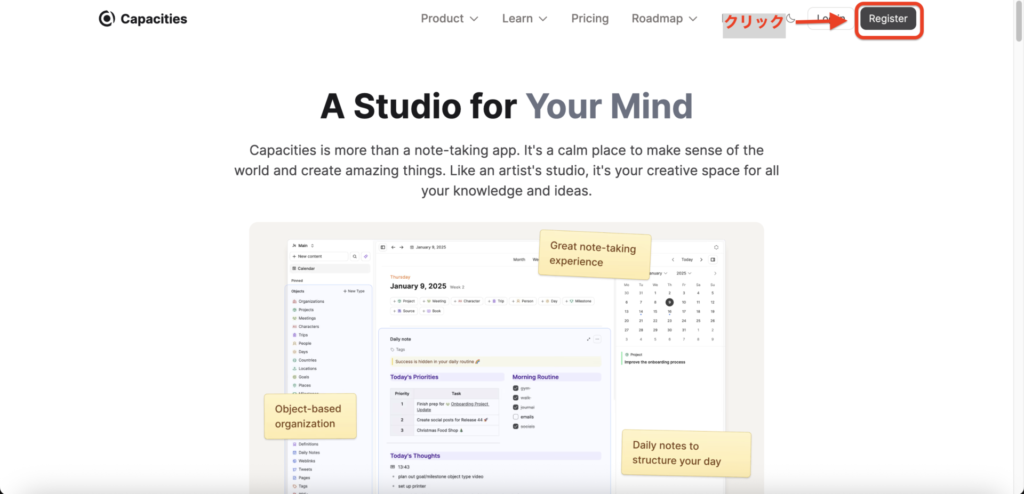1024x494 pixels.
Task: Expand the Product dropdown menu
Action: point(449,19)
